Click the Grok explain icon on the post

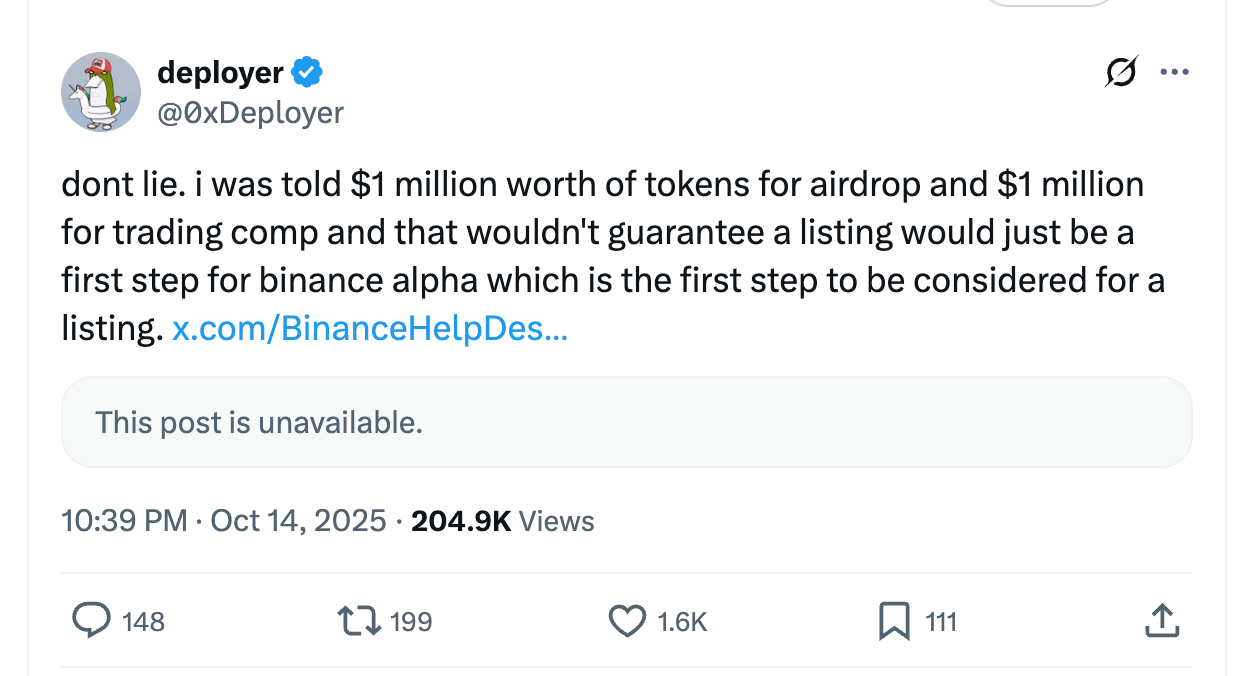[1121, 72]
